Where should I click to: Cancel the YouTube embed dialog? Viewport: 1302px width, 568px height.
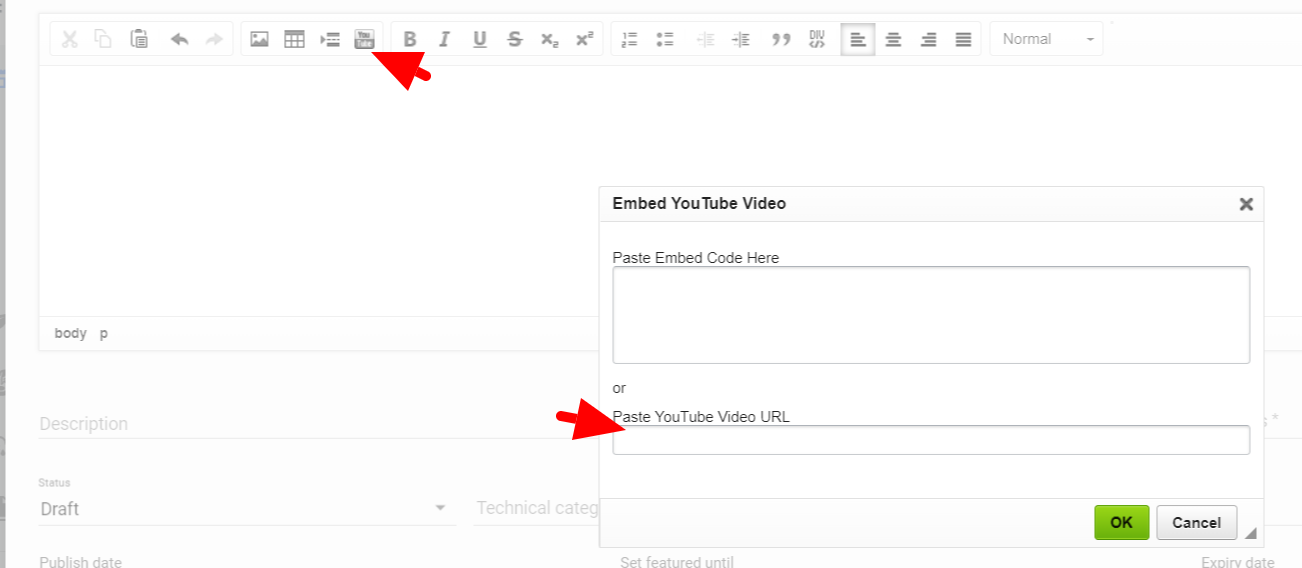(x=1197, y=522)
